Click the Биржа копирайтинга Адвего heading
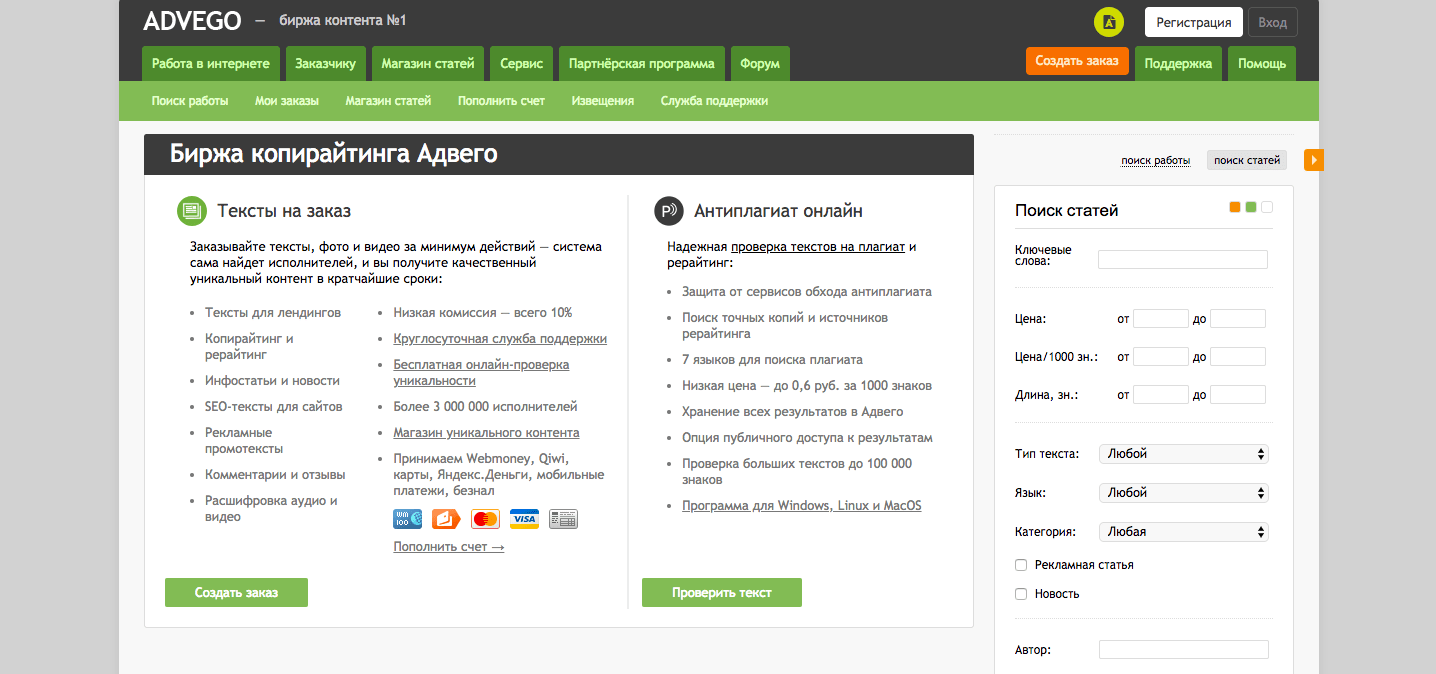Screen dimensions: 1436x674 click(x=333, y=154)
